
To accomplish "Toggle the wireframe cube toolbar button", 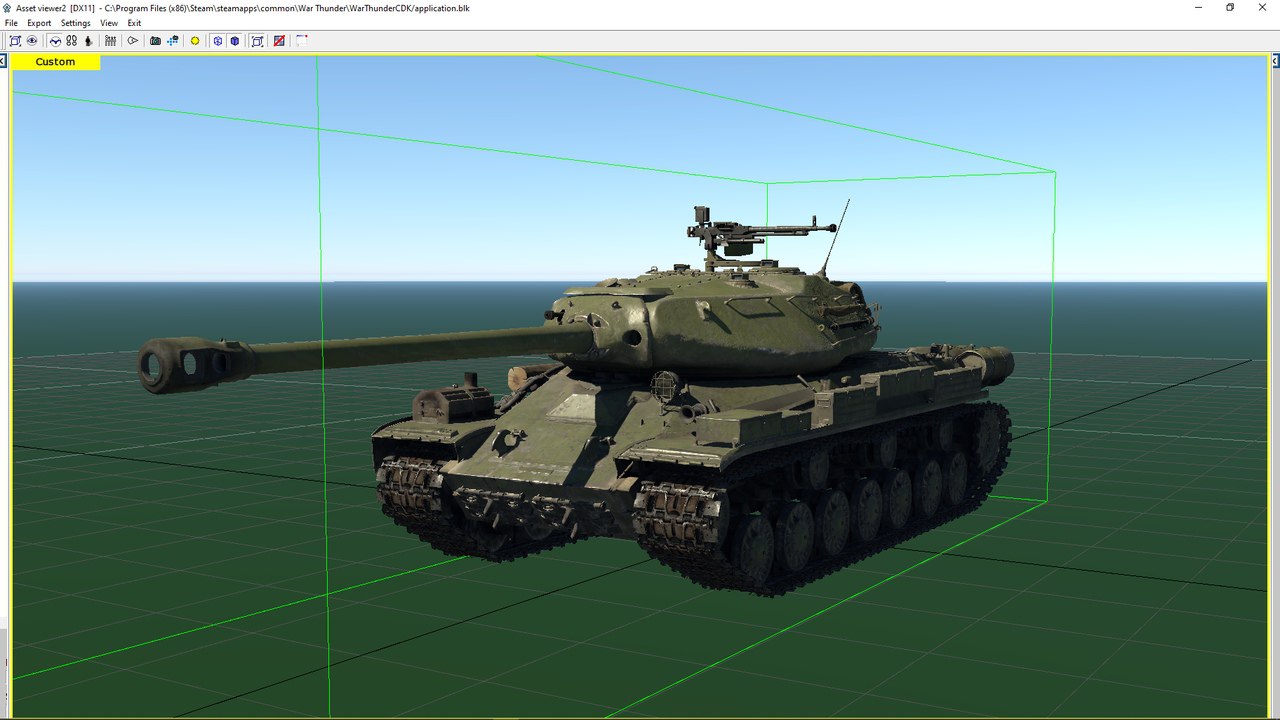I will point(218,41).
